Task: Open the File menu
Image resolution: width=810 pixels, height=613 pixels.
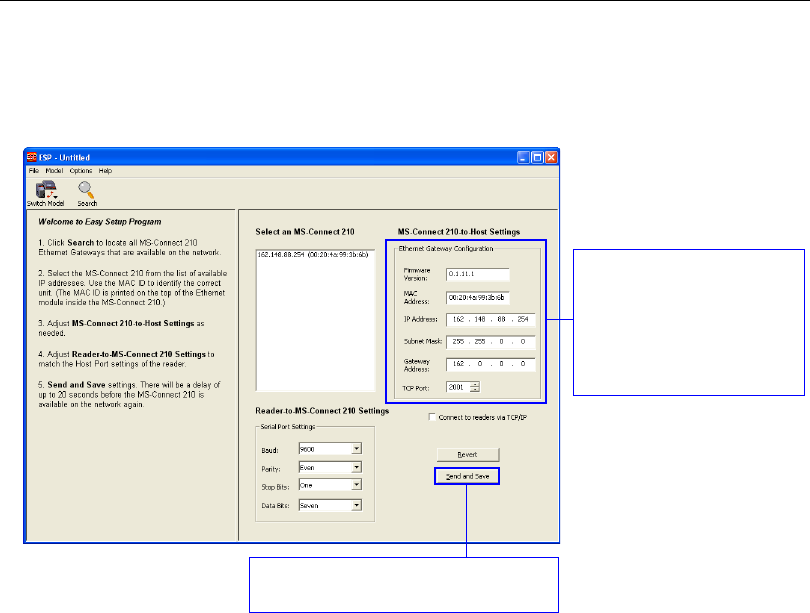Action: pyautogui.click(x=34, y=170)
